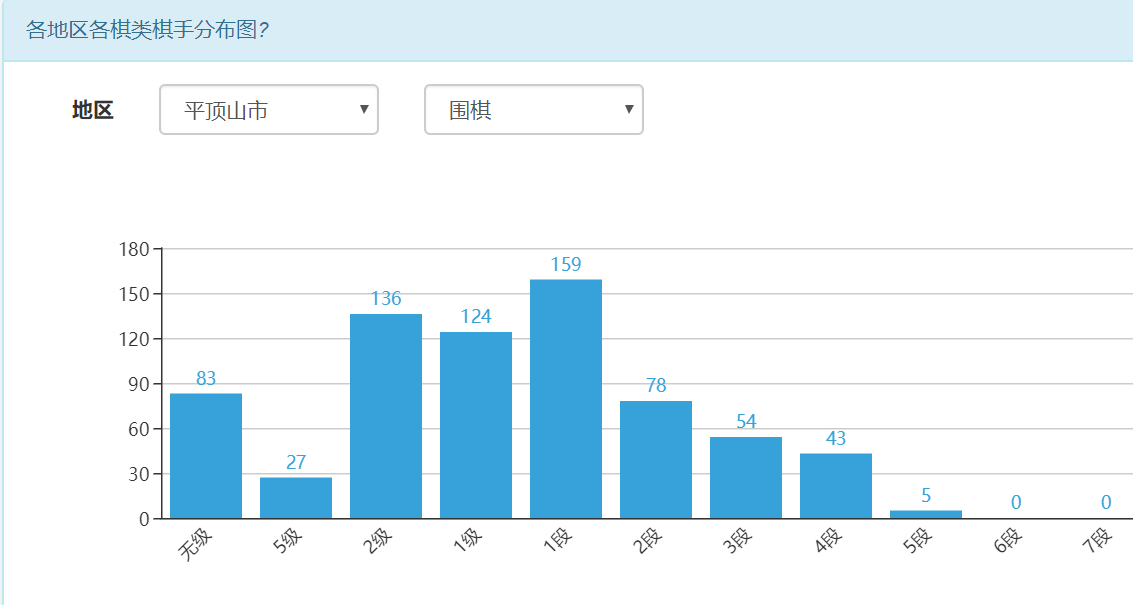The width and height of the screenshot is (1133, 605).
Task: Click the 2段 bar showing 78
Action: tap(656, 460)
